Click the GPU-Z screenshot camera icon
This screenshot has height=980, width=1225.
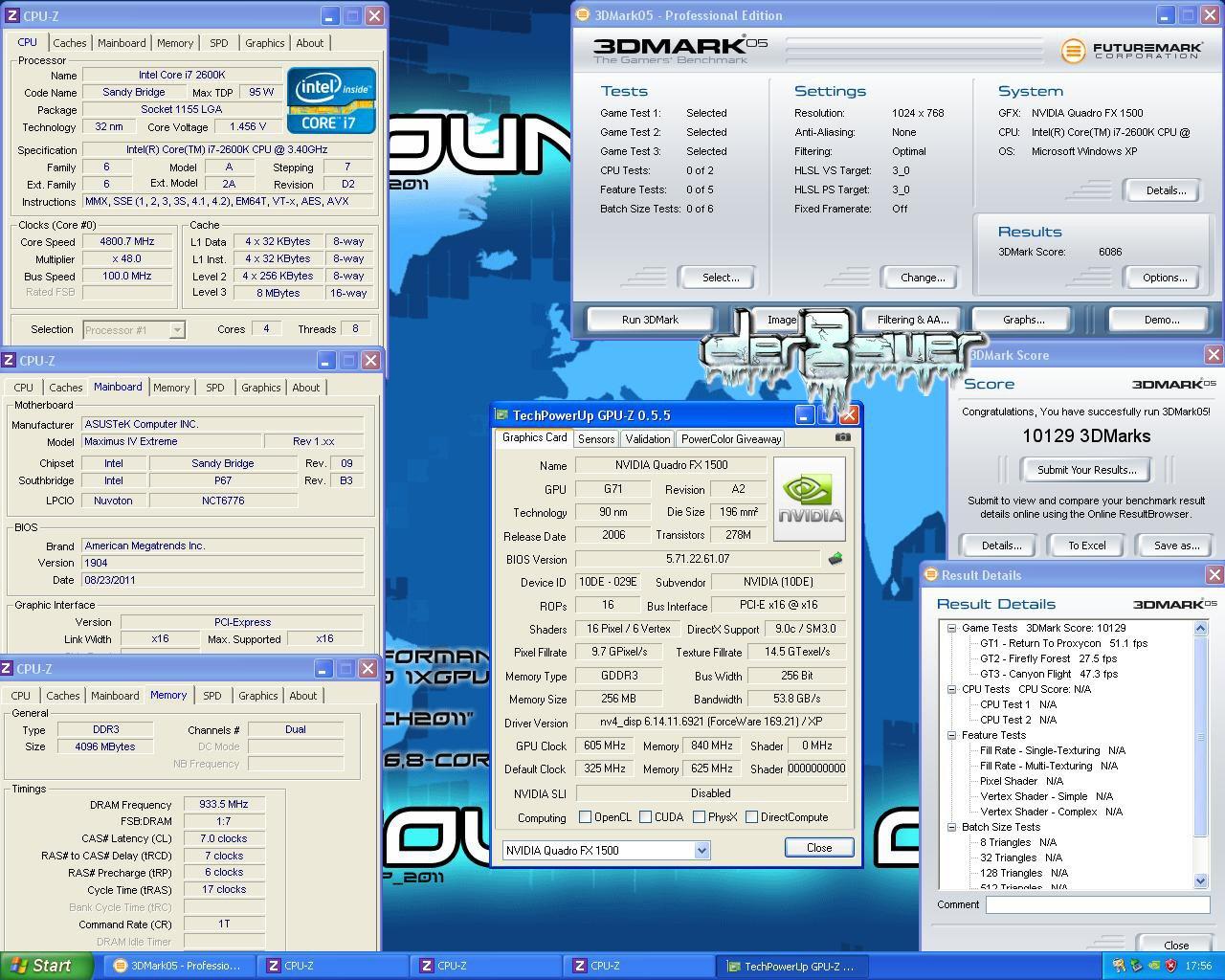[x=842, y=437]
